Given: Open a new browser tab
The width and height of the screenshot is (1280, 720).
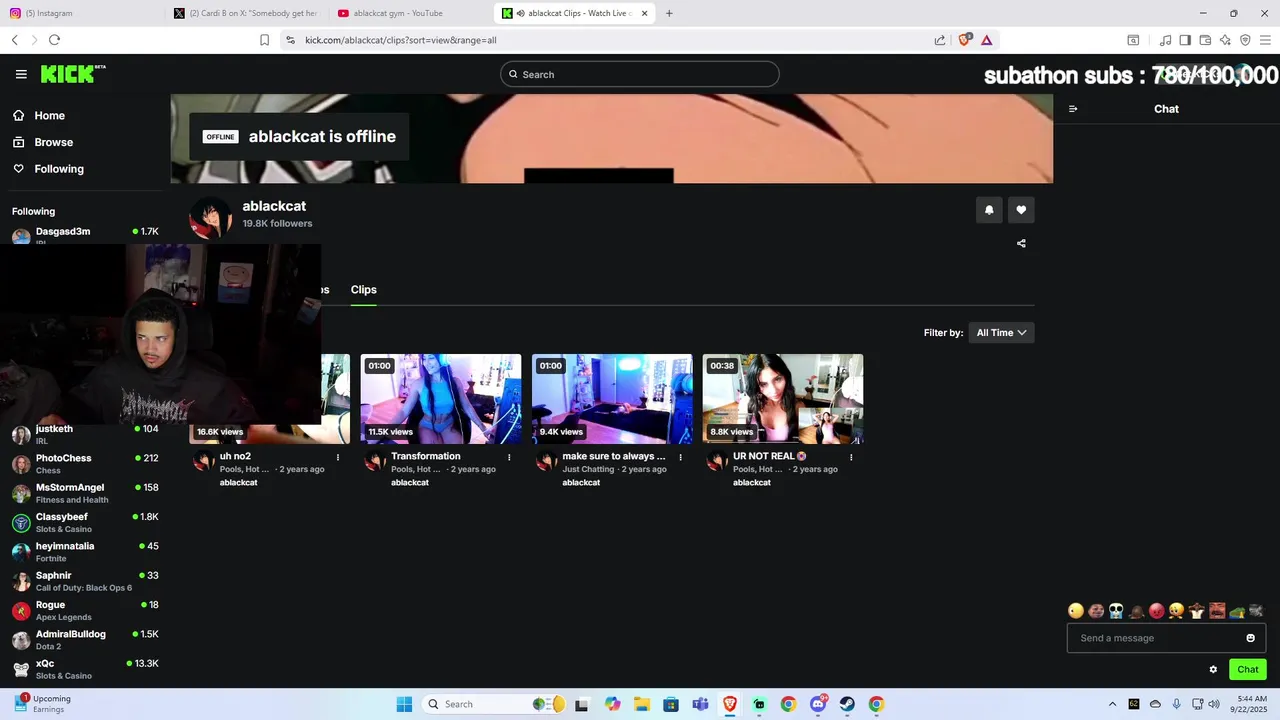Looking at the screenshot, I should 669,13.
